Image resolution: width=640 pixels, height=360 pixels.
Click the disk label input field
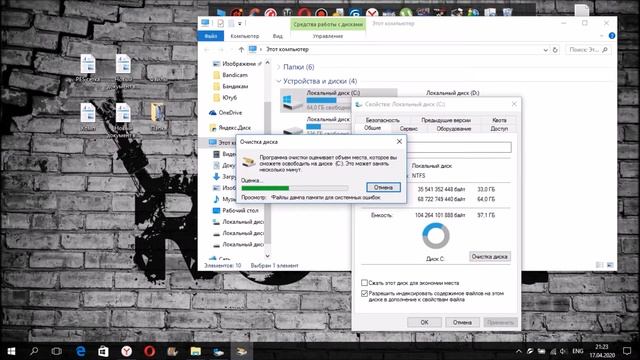pos(459,147)
